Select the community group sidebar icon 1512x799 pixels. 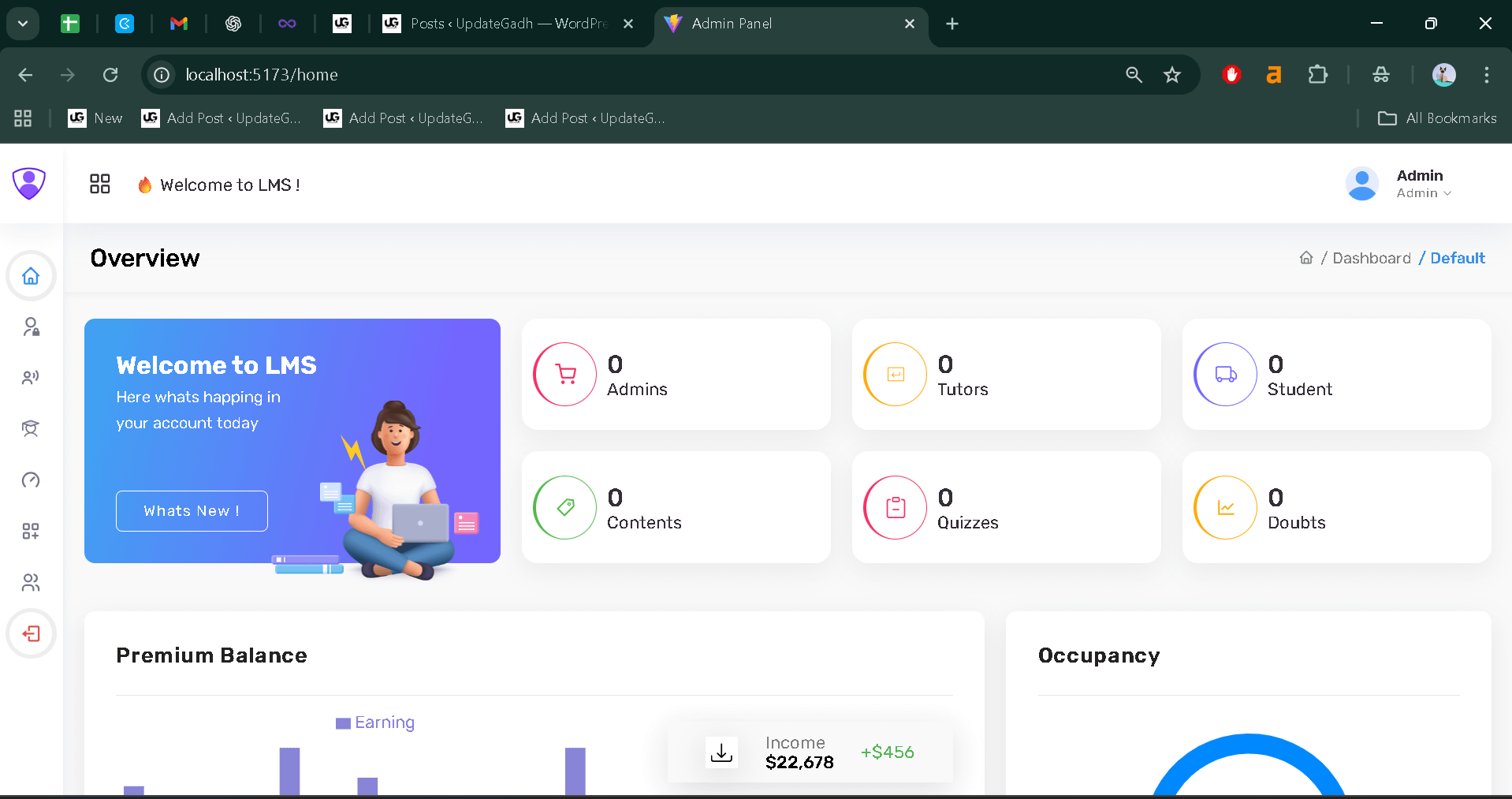(31, 582)
